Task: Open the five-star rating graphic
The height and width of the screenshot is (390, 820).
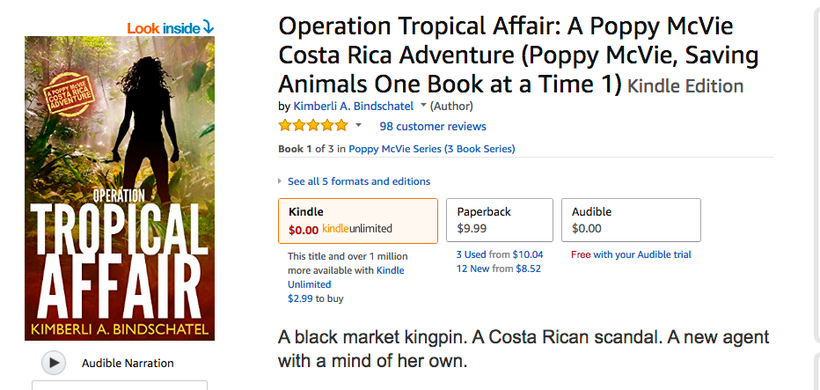Action: (313, 125)
